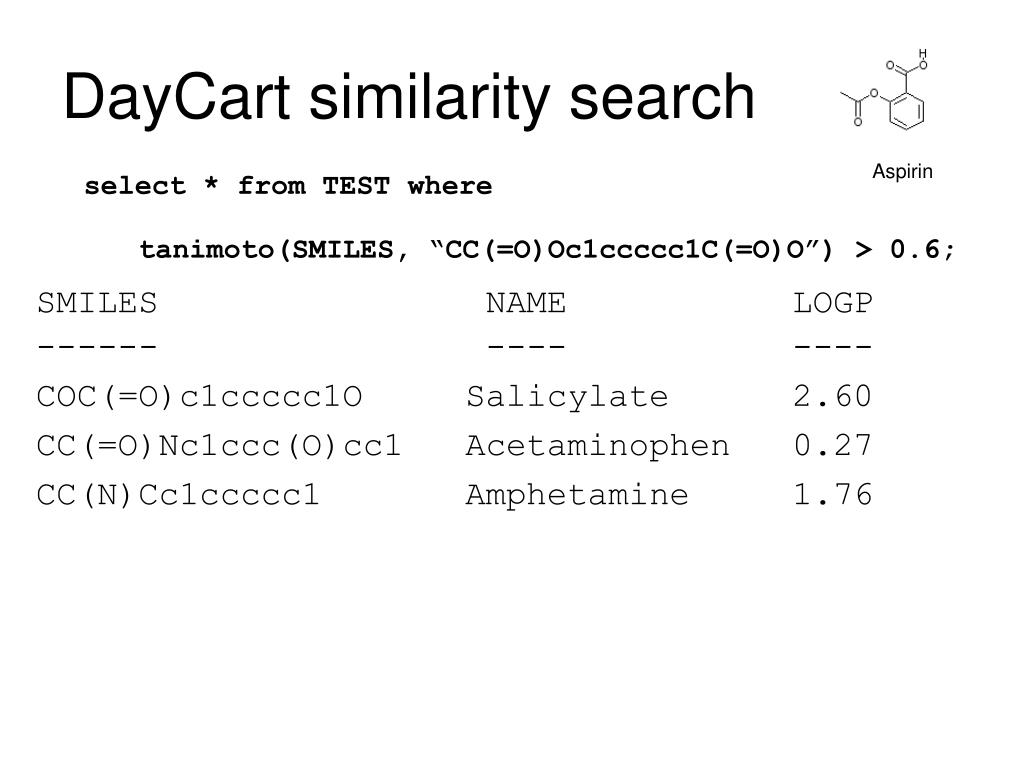Click the dashed line under SMILES header
Image resolution: width=1024 pixels, height=768 pixels.
(x=97, y=346)
